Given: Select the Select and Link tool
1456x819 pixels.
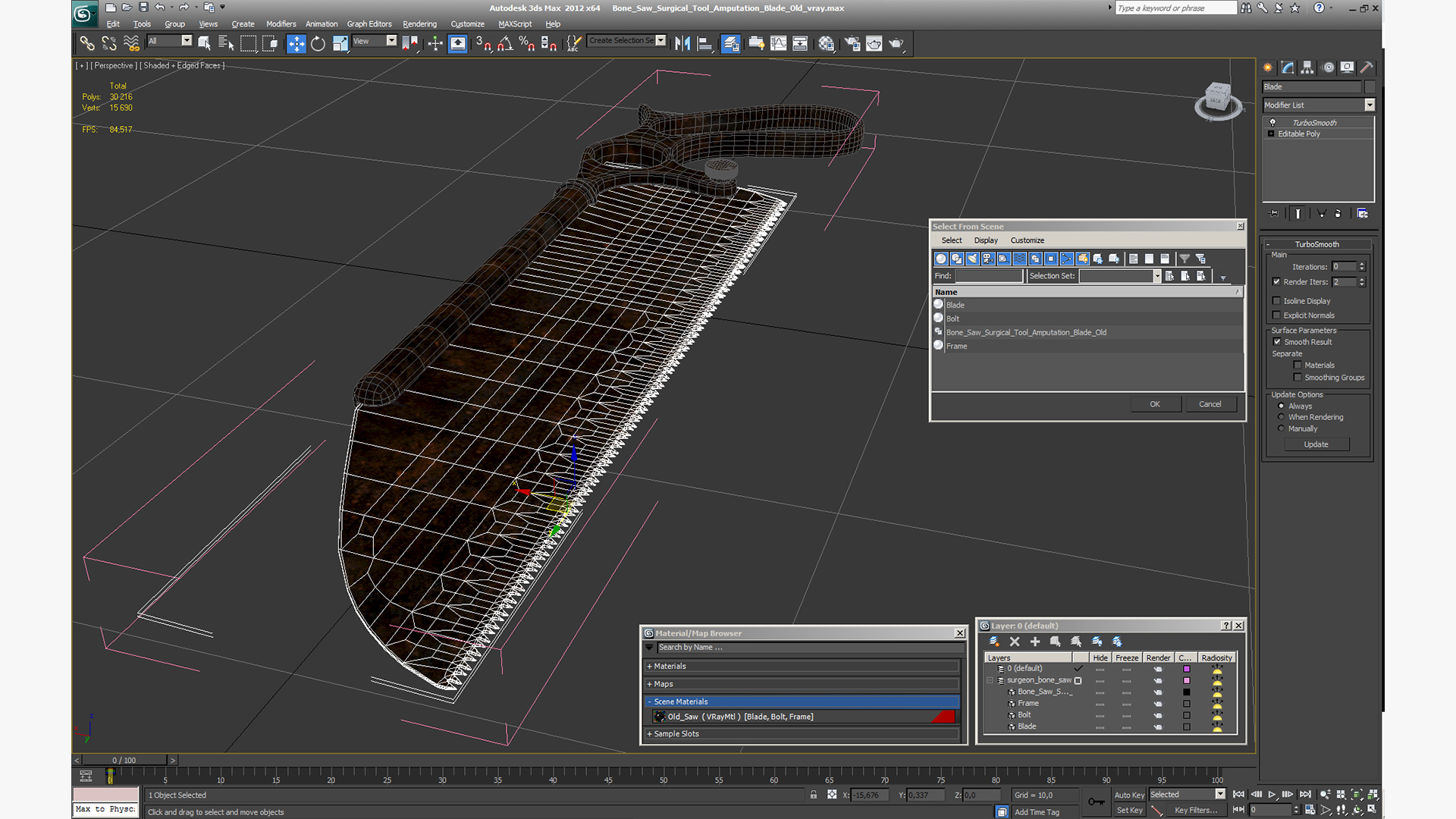Looking at the screenshot, I should tap(87, 43).
